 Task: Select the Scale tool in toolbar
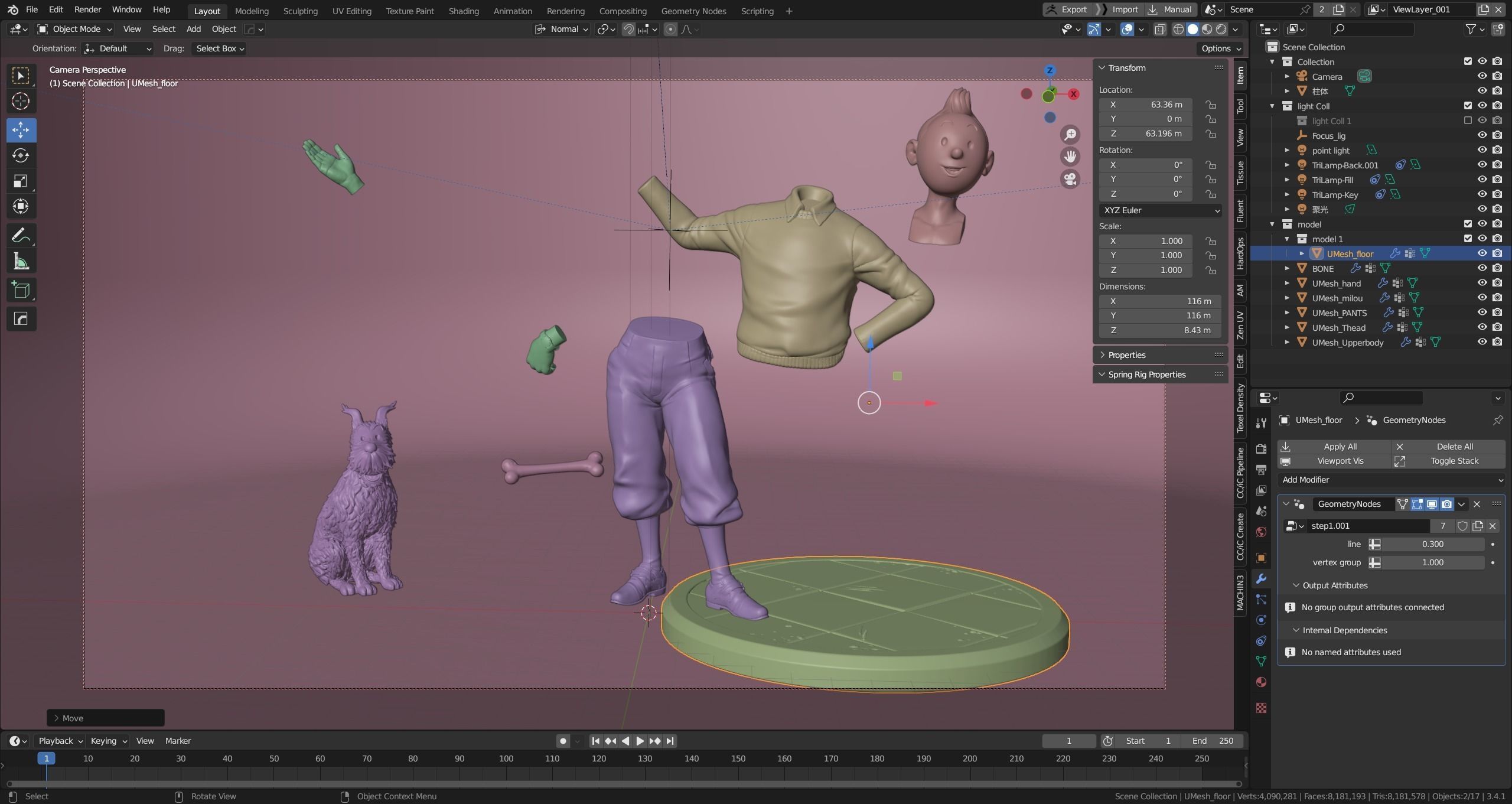21,181
